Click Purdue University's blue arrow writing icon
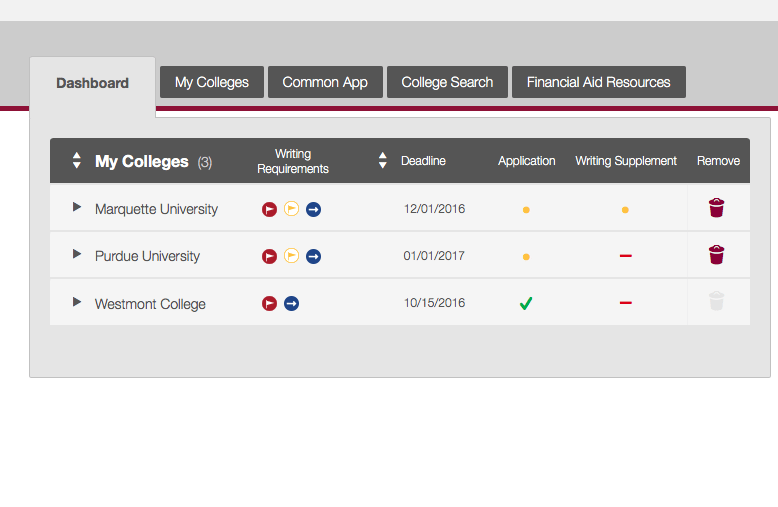This screenshot has height=507, width=778. (313, 256)
